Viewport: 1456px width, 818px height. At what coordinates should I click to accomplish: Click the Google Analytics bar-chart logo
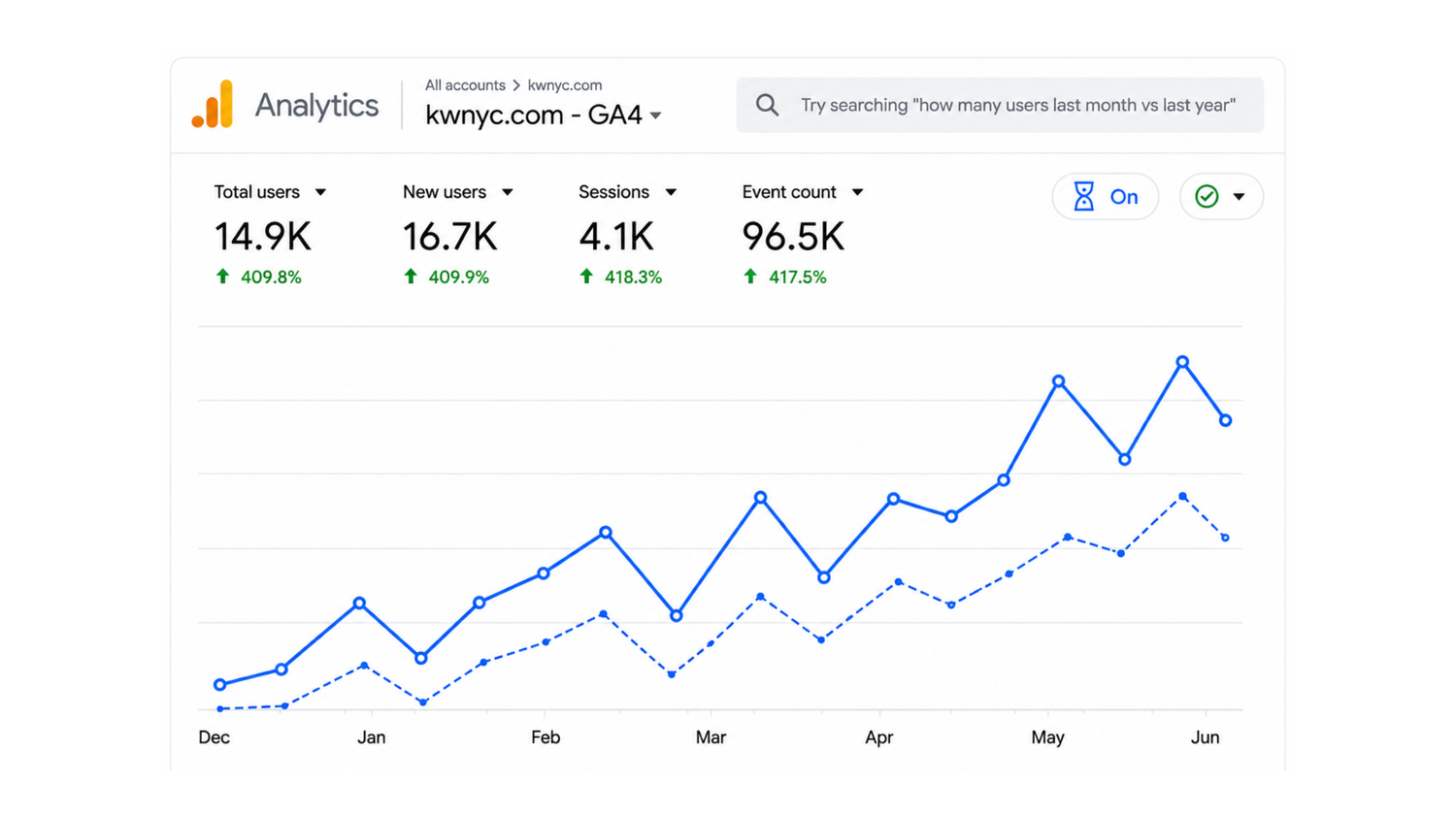click(x=213, y=104)
